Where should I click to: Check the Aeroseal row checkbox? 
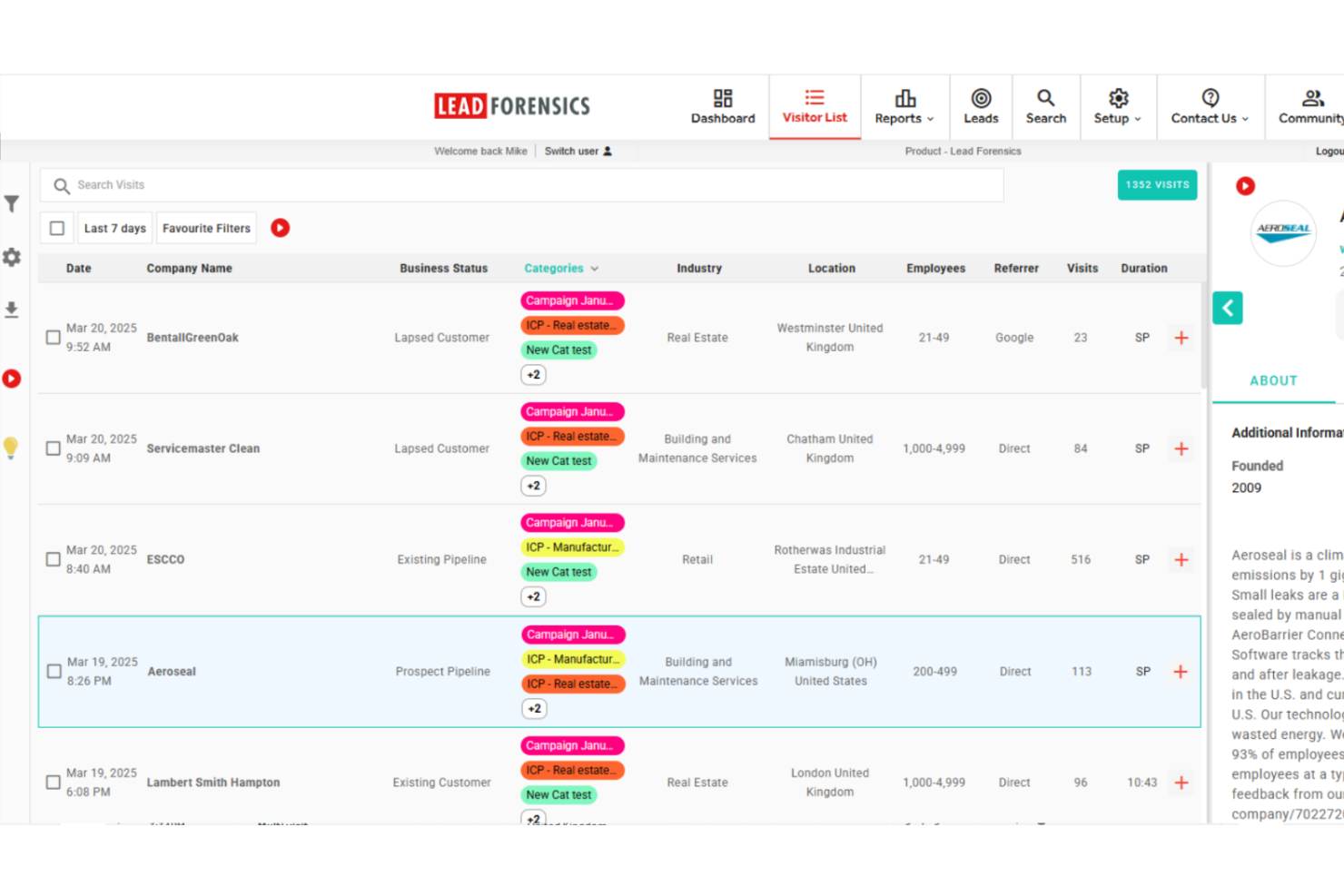pos(54,672)
